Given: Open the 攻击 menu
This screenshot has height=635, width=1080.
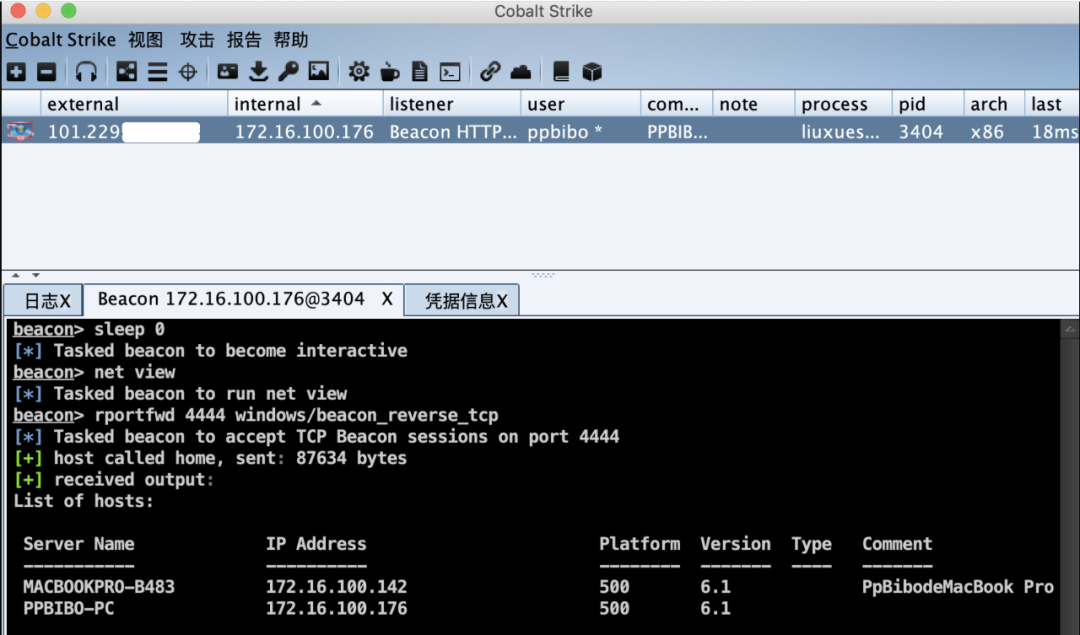Looking at the screenshot, I should click(197, 40).
